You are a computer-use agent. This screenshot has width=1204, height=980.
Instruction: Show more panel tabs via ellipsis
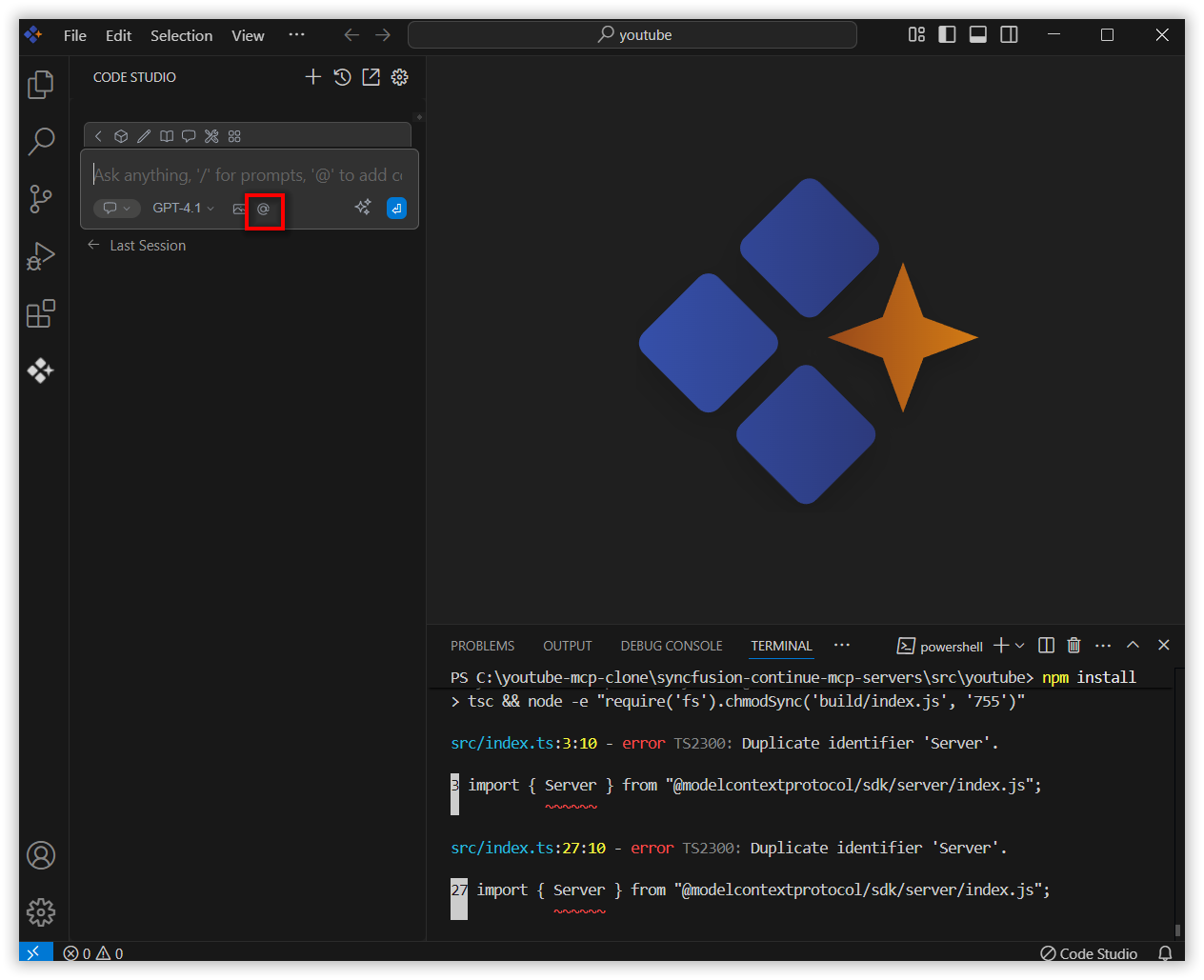(x=842, y=645)
